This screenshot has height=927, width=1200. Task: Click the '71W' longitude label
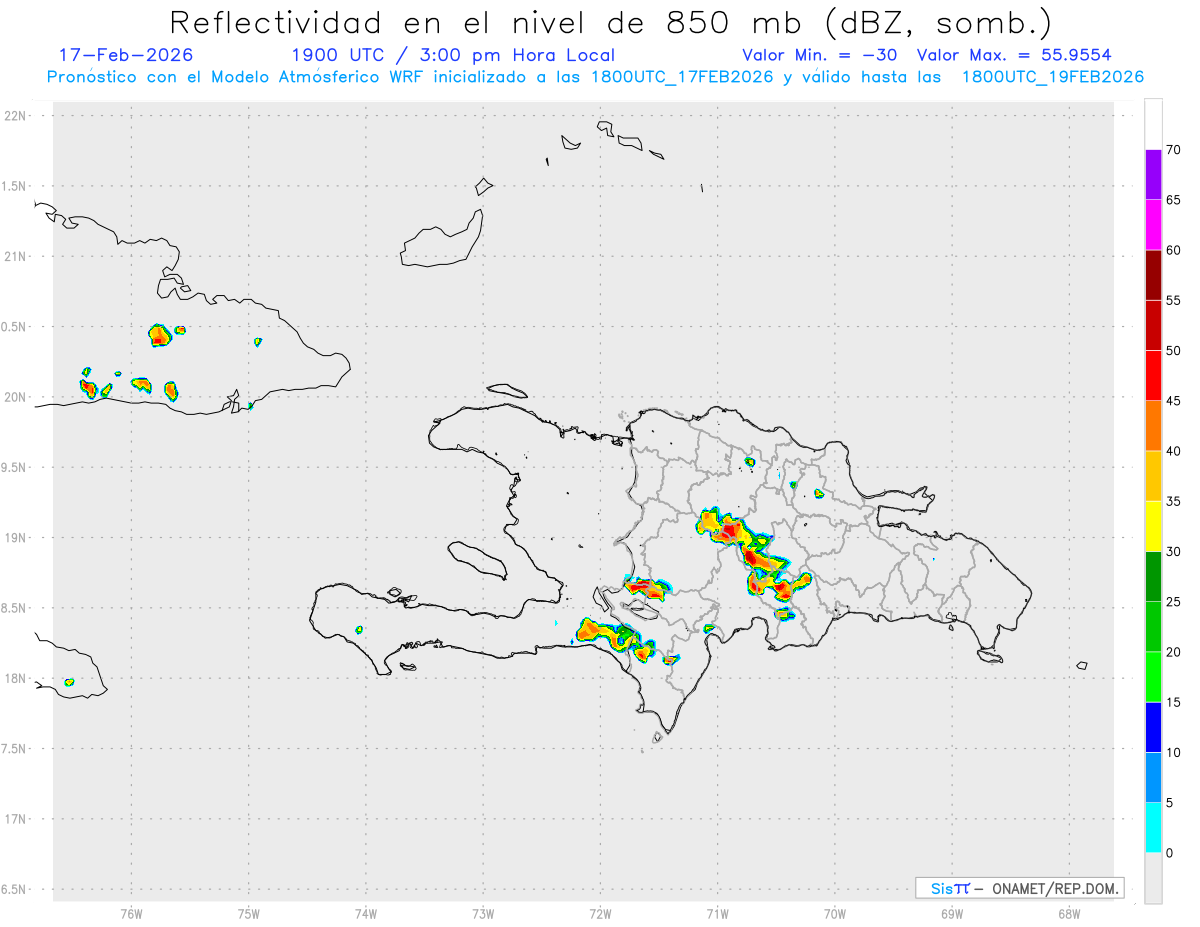tap(717, 913)
